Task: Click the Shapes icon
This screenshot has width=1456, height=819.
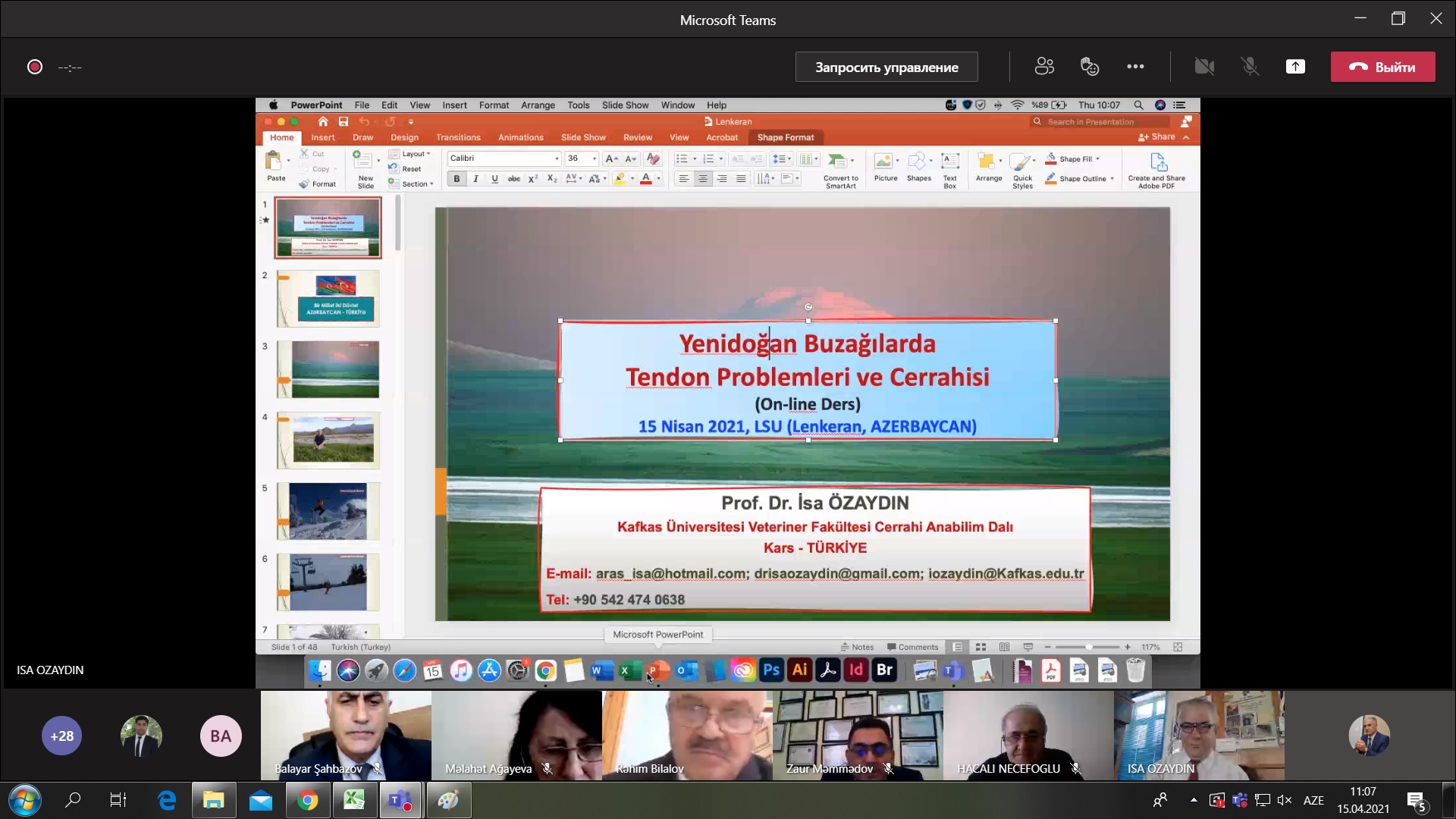Action: pyautogui.click(x=918, y=161)
